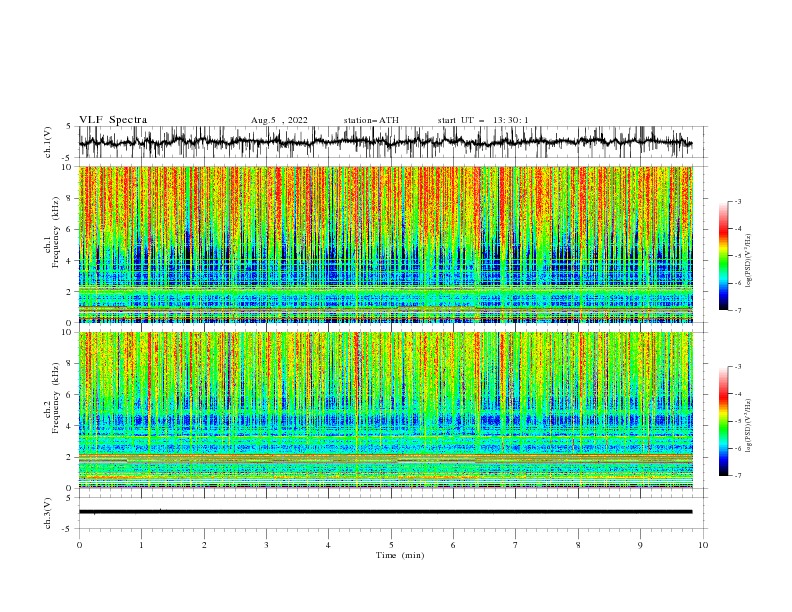Click the "Time (min)" x-axis label

(x=400, y=555)
